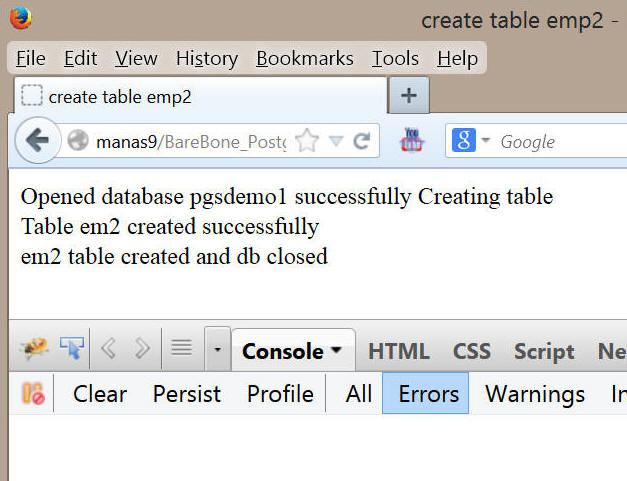Clear the console output

point(100,395)
